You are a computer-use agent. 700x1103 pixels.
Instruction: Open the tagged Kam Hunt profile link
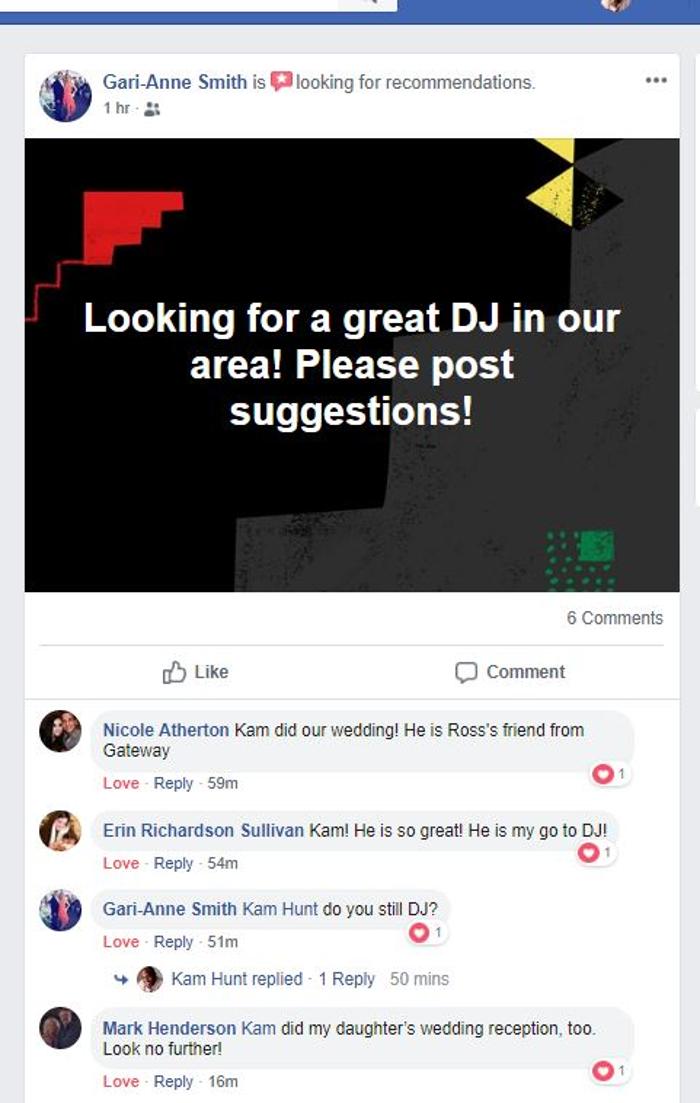pyautogui.click(x=280, y=909)
